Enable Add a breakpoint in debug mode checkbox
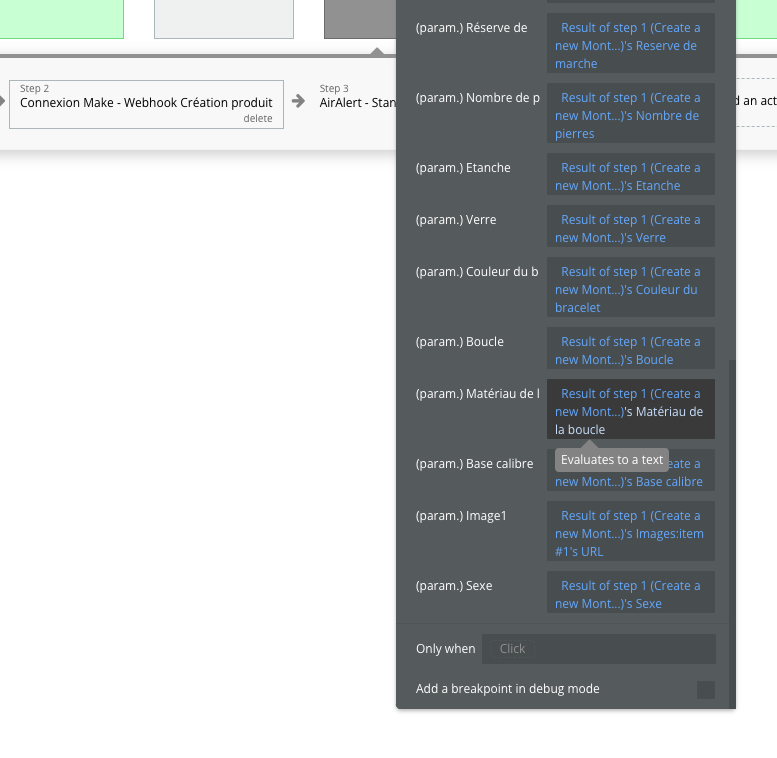Screen dimensions: 777x758 706,690
